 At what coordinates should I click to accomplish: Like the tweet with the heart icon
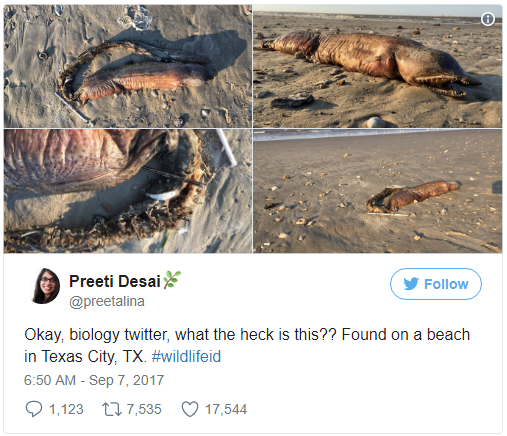pos(190,409)
